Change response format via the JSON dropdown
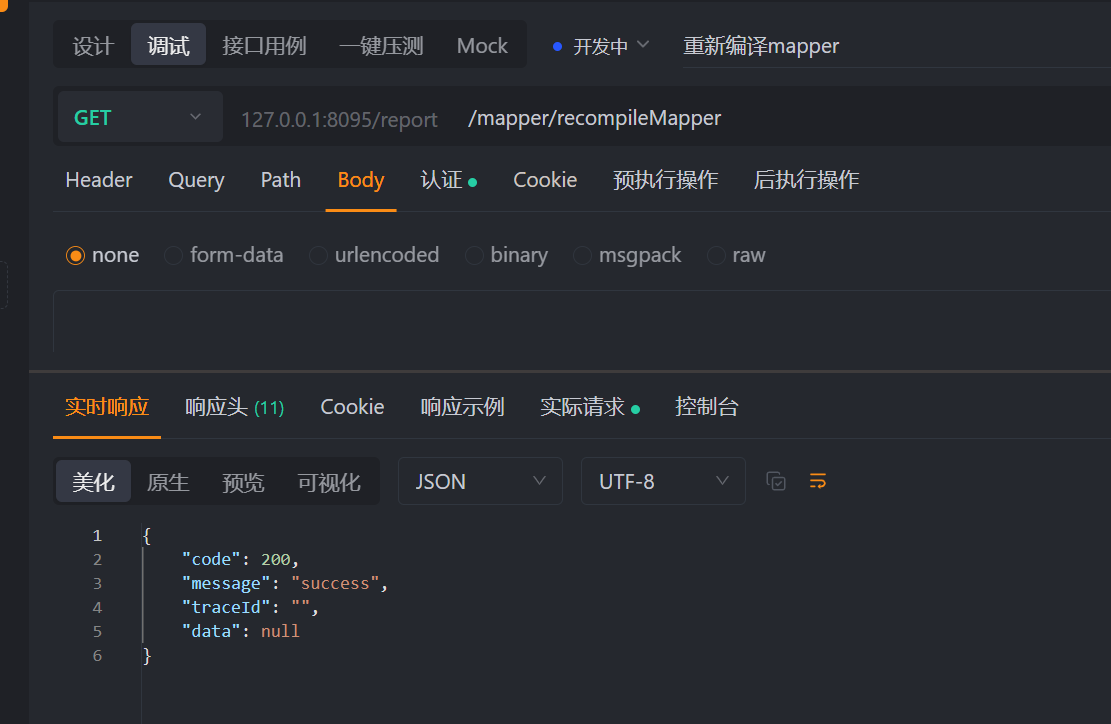The width and height of the screenshot is (1111, 724). click(x=480, y=481)
